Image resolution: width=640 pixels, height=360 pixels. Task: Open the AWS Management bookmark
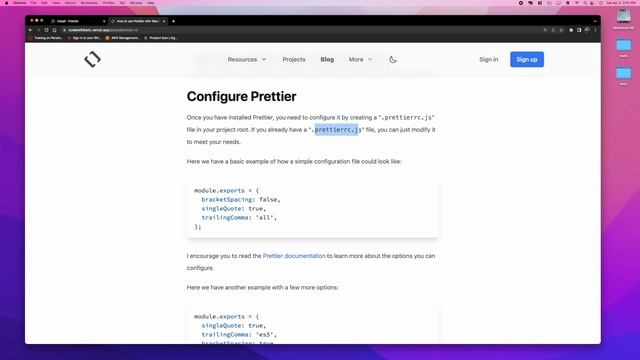pos(122,38)
